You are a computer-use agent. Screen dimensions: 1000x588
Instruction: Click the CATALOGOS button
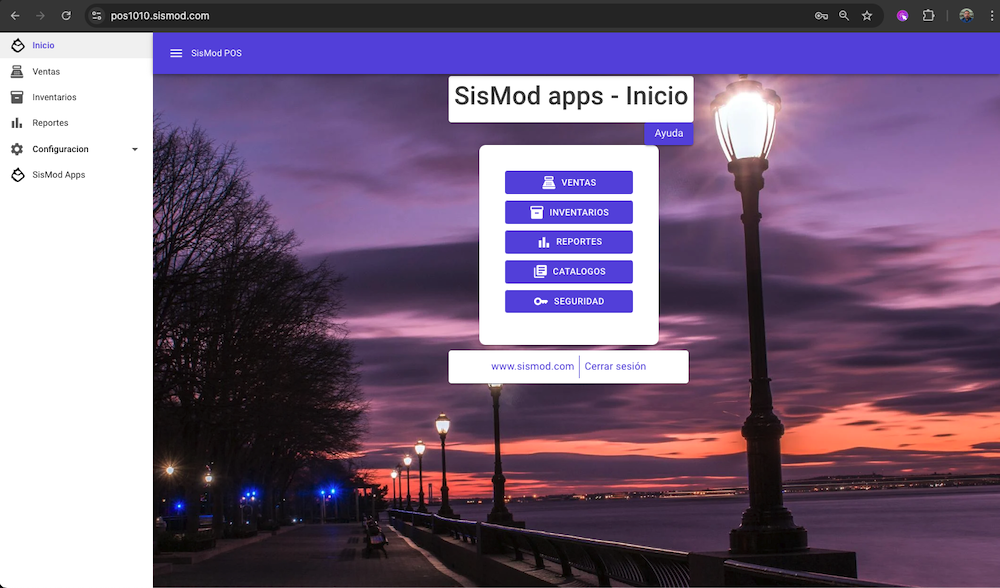pos(569,272)
